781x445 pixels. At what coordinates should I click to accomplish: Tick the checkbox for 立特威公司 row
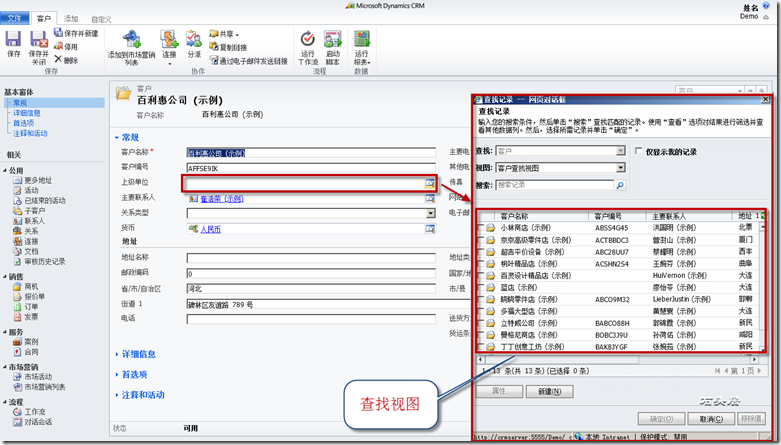[x=481, y=323]
